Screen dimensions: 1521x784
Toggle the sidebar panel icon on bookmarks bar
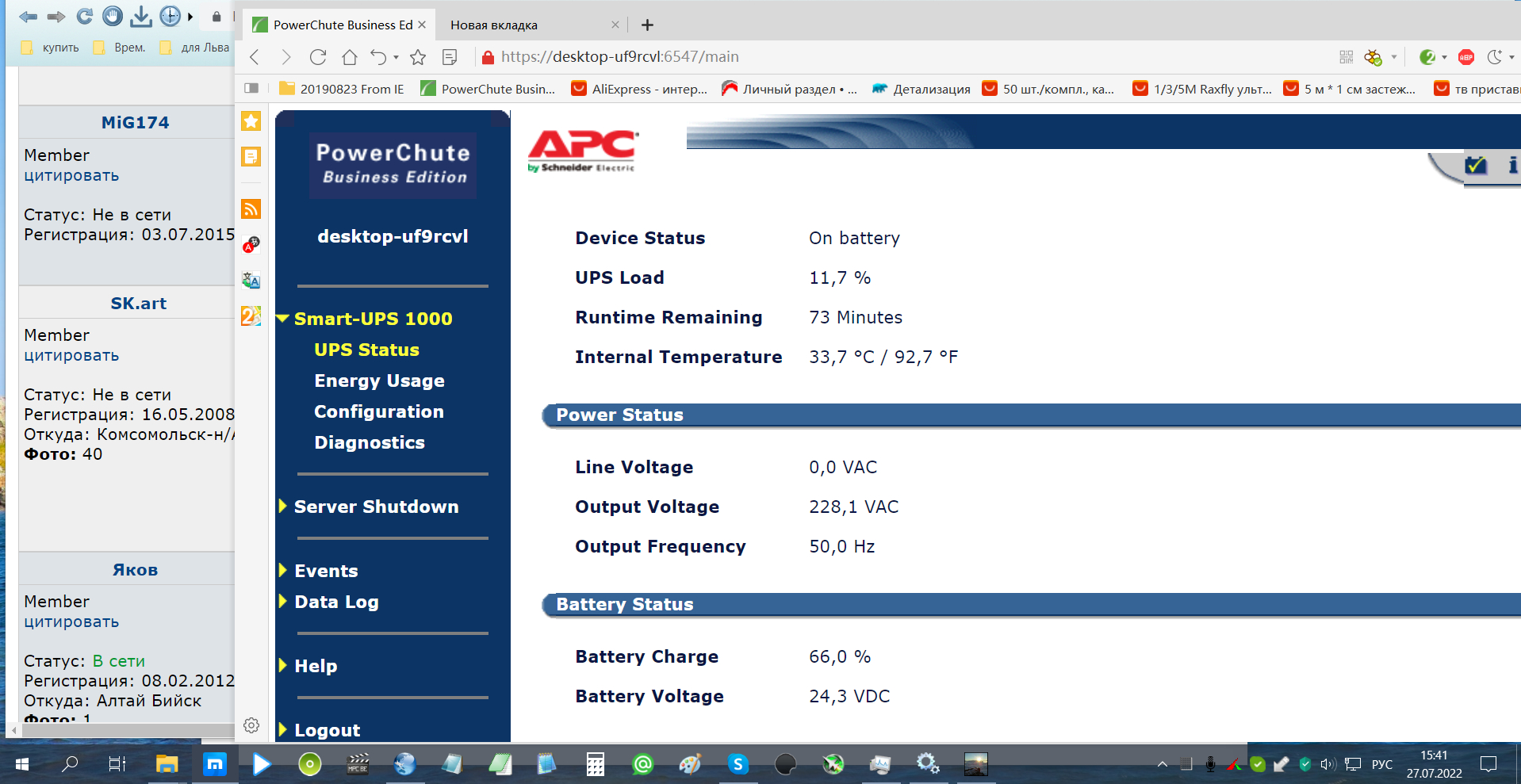(251, 89)
